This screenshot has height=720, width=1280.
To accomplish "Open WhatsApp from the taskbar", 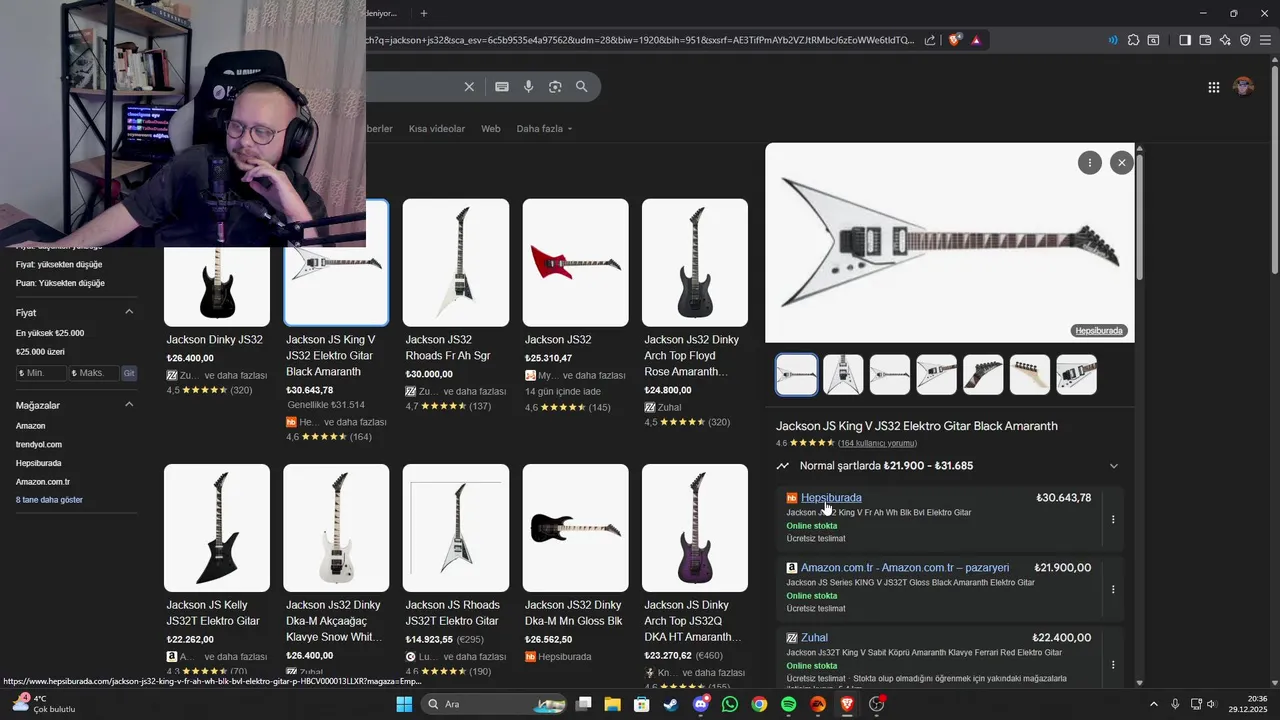I will pos(730,704).
